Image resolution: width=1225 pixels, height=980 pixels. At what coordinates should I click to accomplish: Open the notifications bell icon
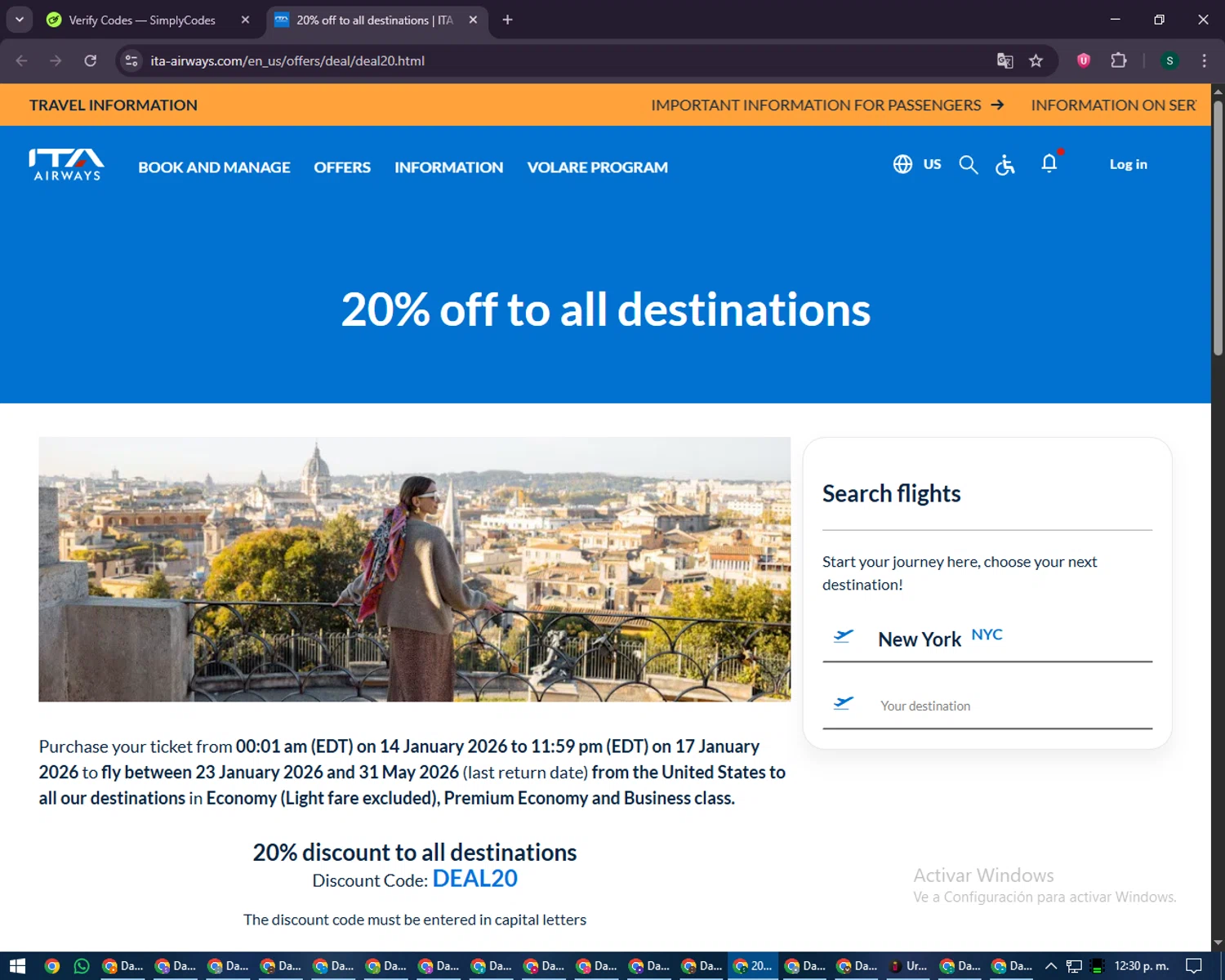[1050, 163]
